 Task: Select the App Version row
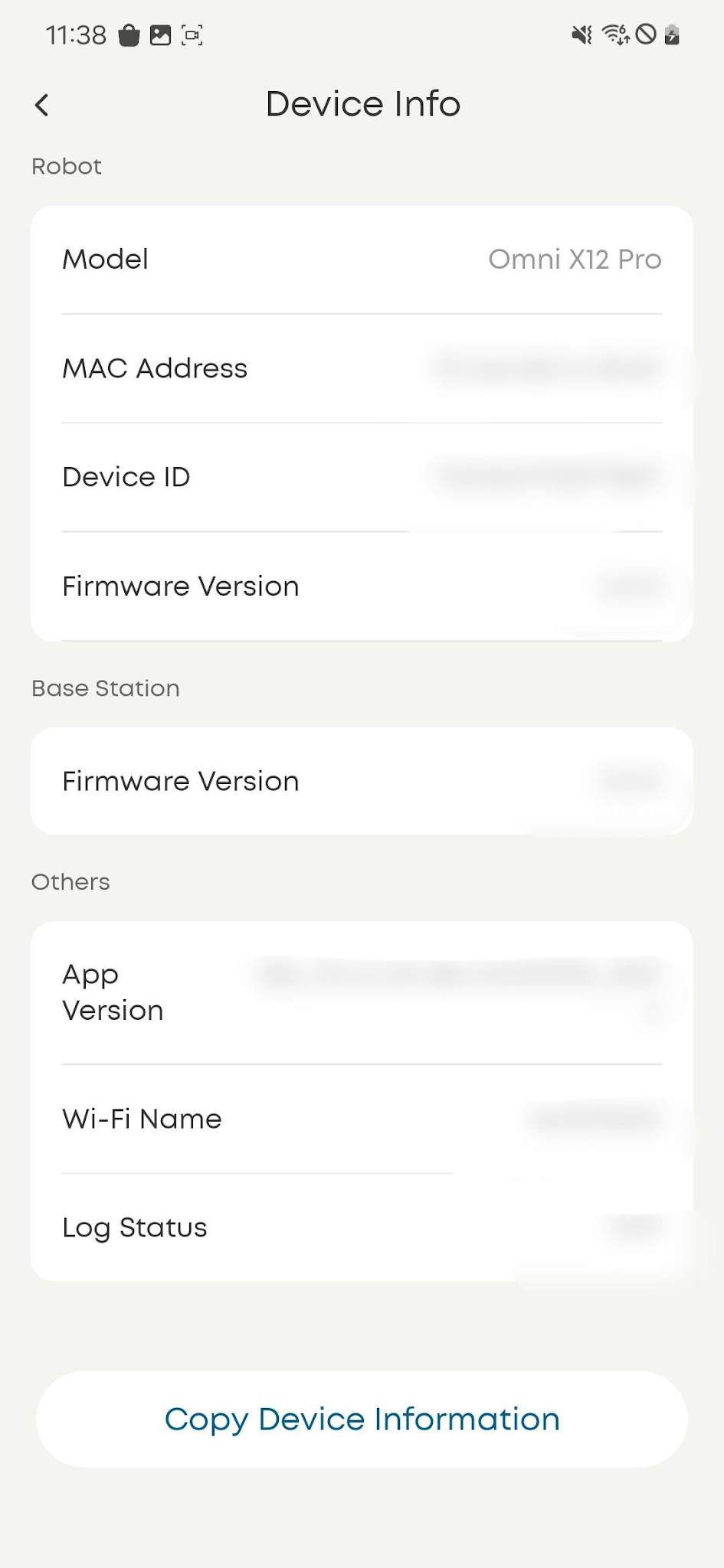362,992
